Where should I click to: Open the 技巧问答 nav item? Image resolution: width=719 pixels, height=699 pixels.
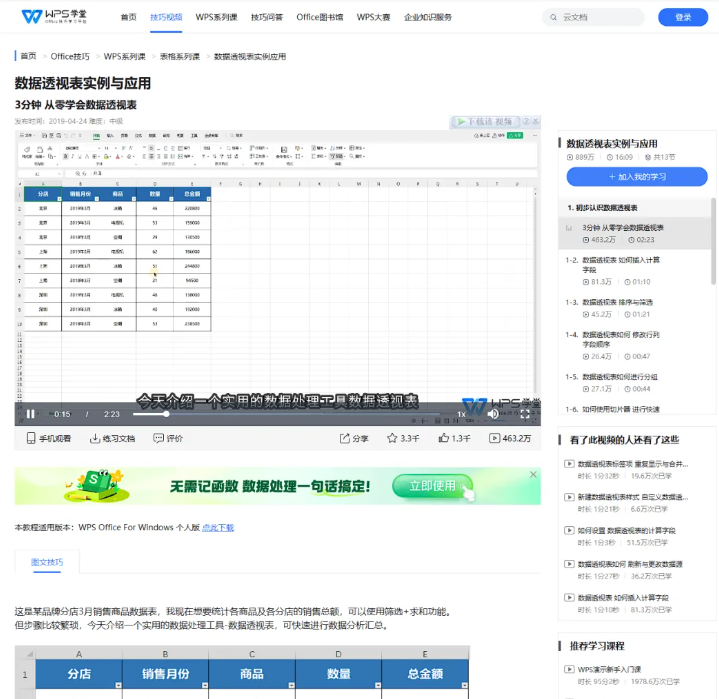267,17
